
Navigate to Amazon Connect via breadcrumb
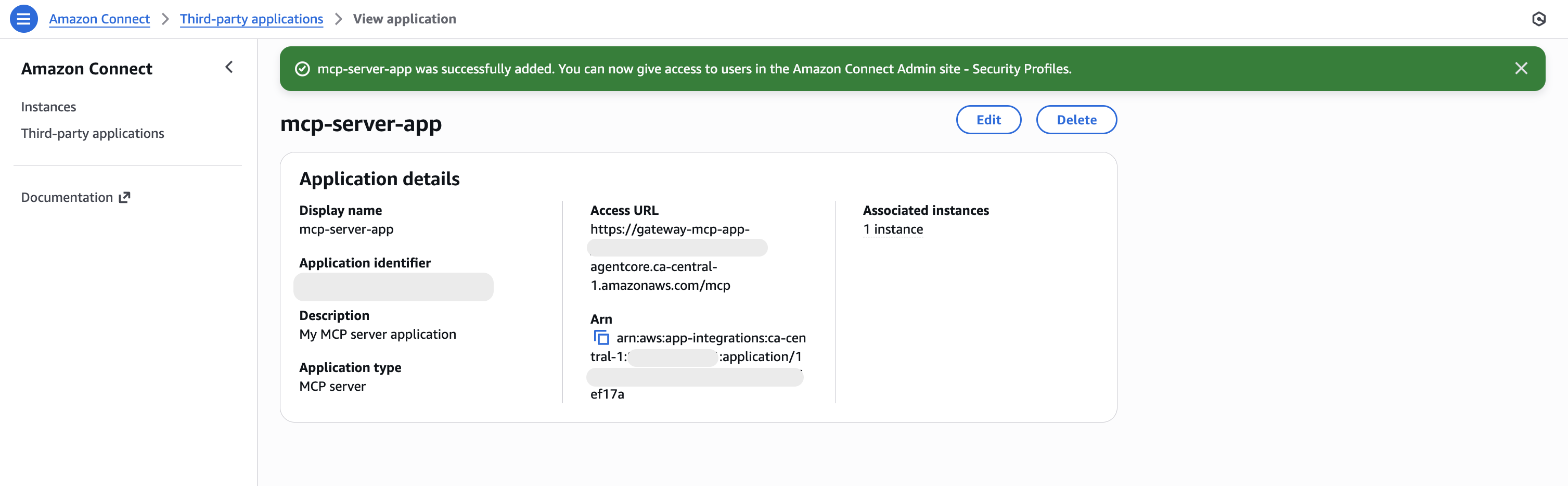tap(99, 19)
